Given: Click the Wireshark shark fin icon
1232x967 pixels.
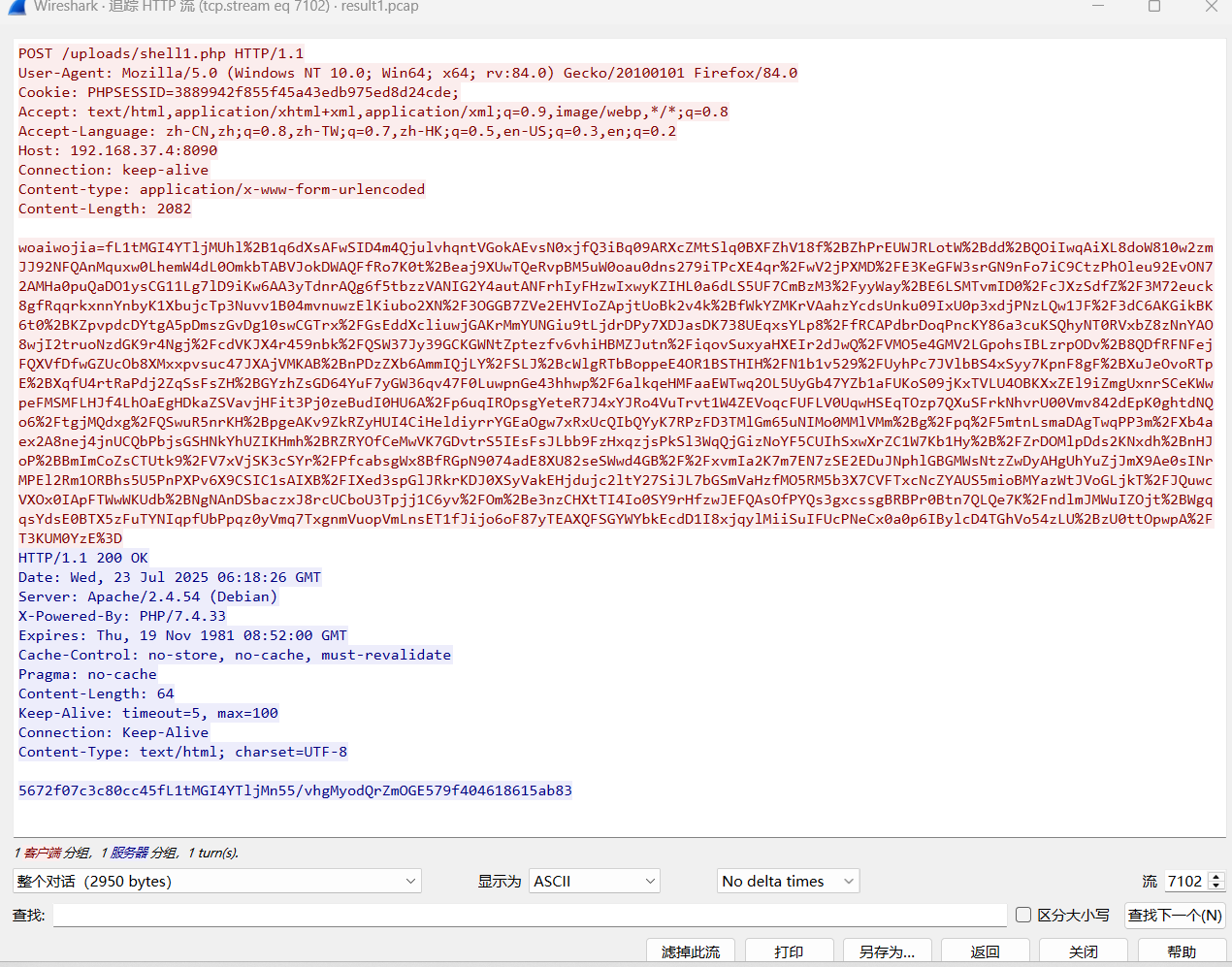Looking at the screenshot, I should (16, 6).
